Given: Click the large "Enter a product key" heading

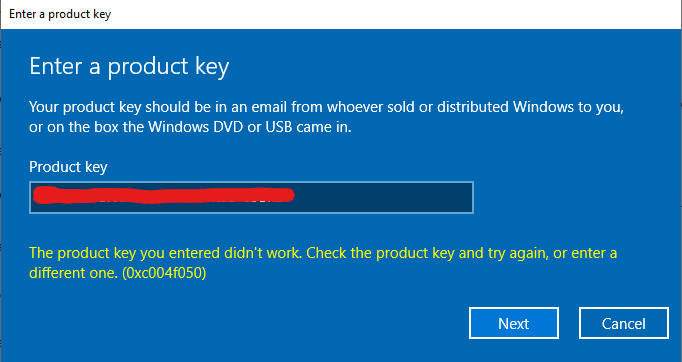Looking at the screenshot, I should [129, 67].
